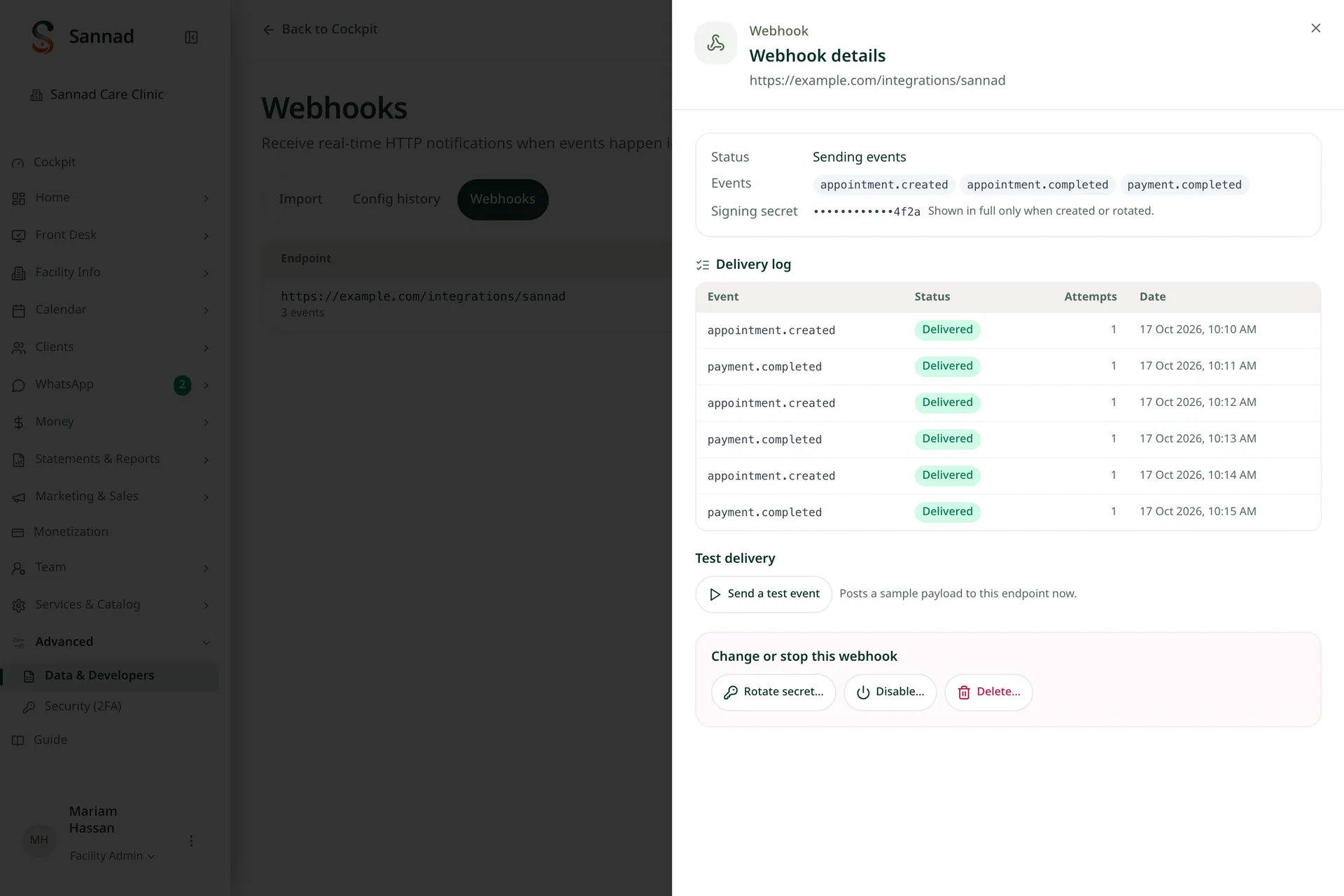
Task: Open Security (2FA) menu item
Action: click(x=83, y=706)
